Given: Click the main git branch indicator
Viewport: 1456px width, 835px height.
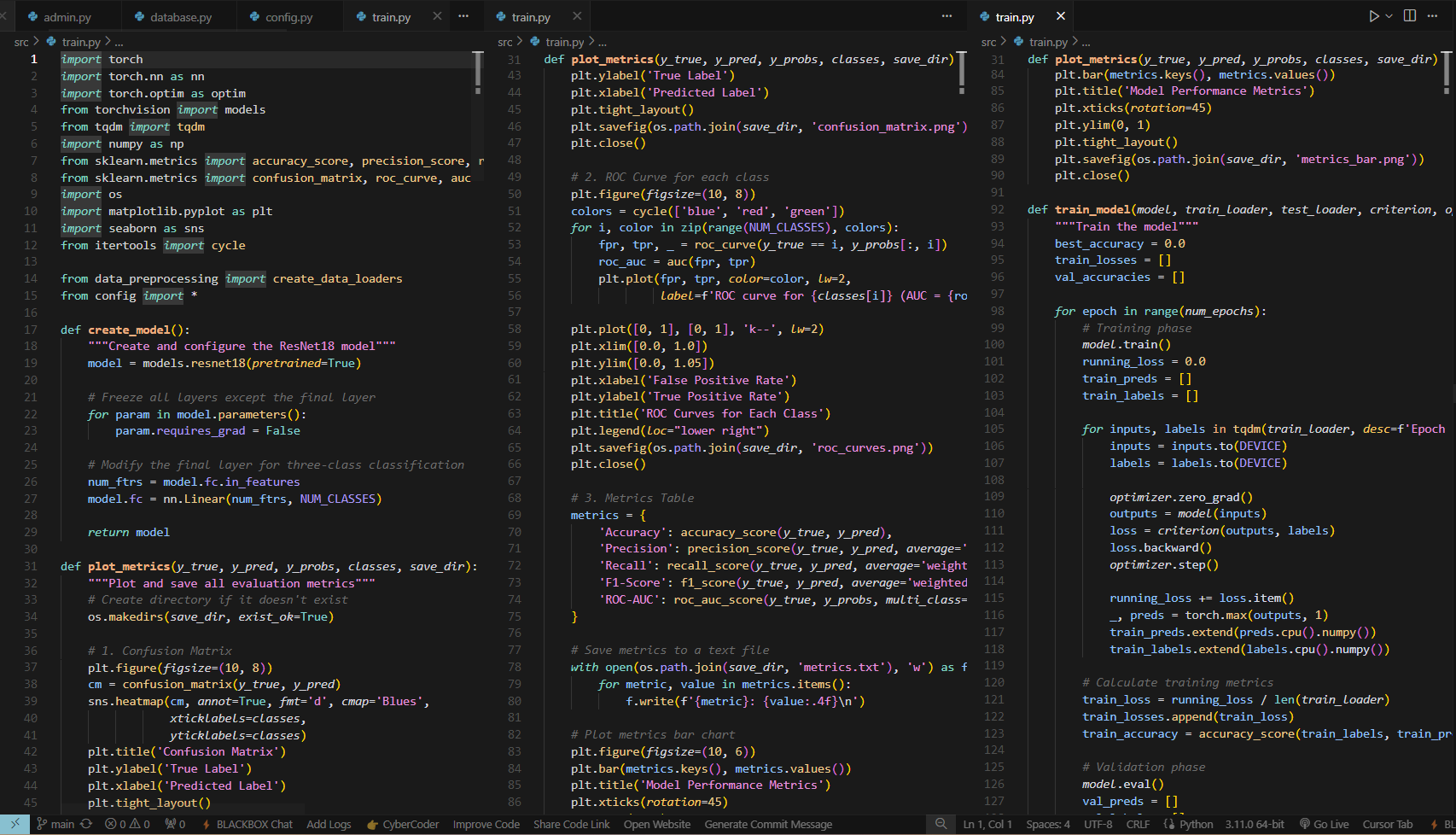Looking at the screenshot, I should pos(55,824).
